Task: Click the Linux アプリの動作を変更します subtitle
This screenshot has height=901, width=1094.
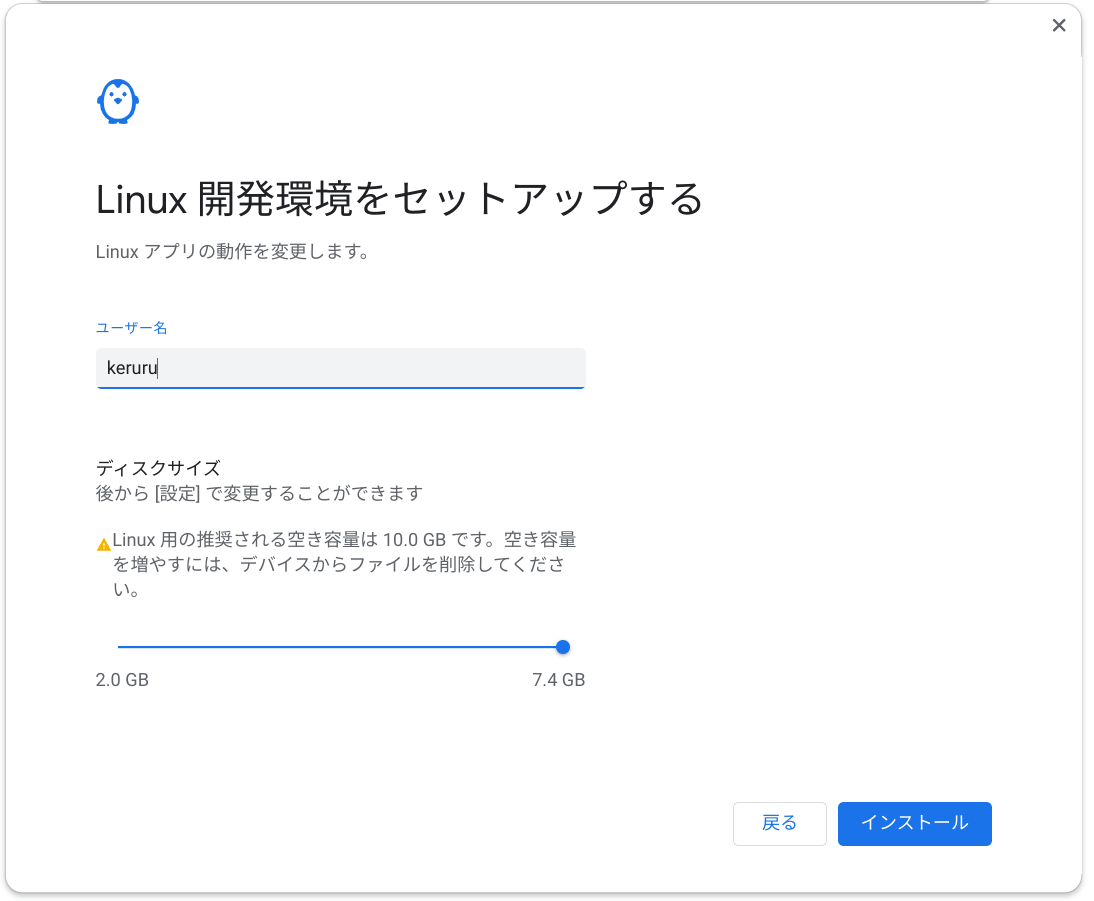Action: [233, 252]
